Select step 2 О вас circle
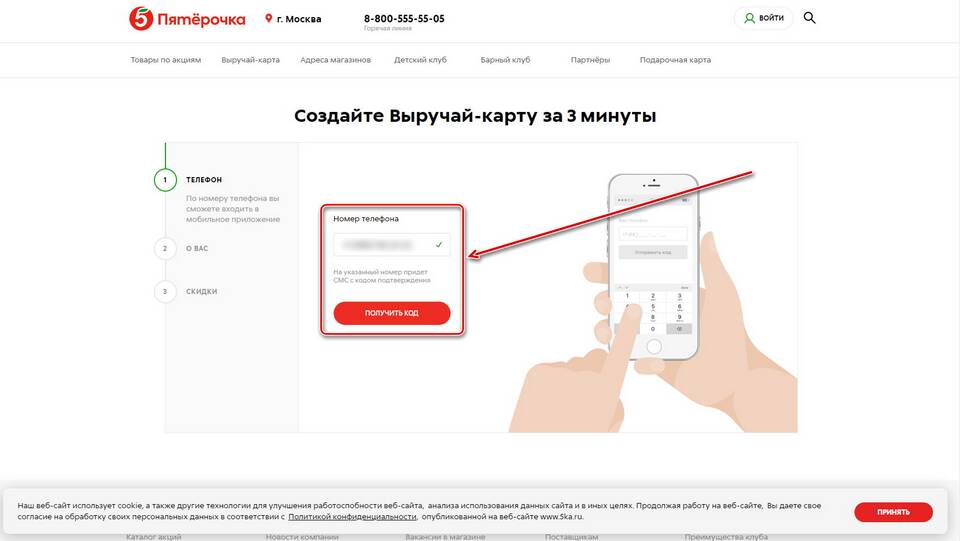This screenshot has height=541, width=960. (165, 248)
